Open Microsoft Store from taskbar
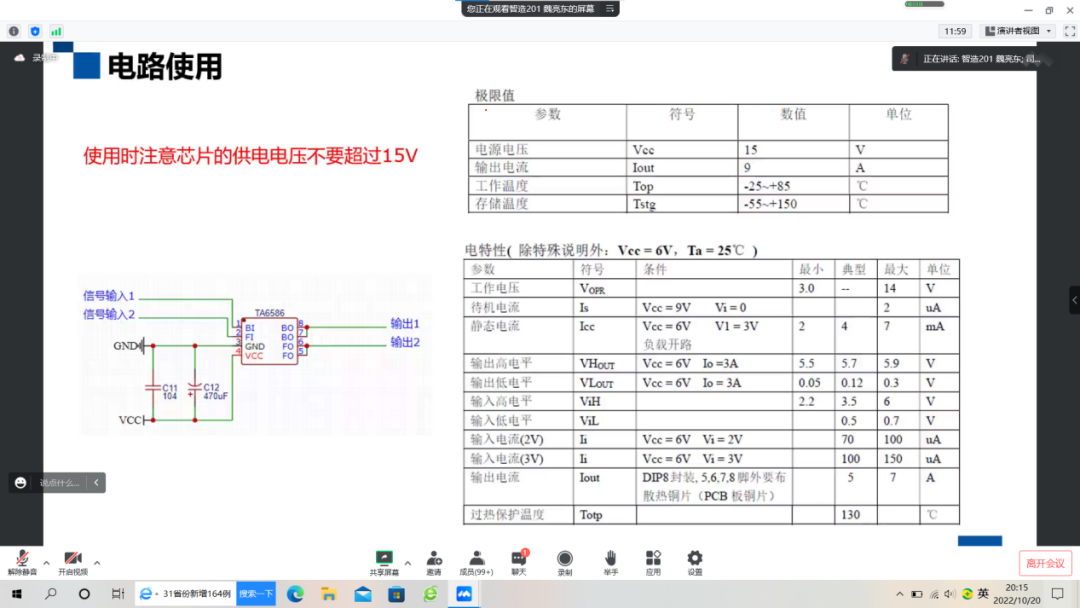The image size is (1080, 608). pyautogui.click(x=396, y=594)
